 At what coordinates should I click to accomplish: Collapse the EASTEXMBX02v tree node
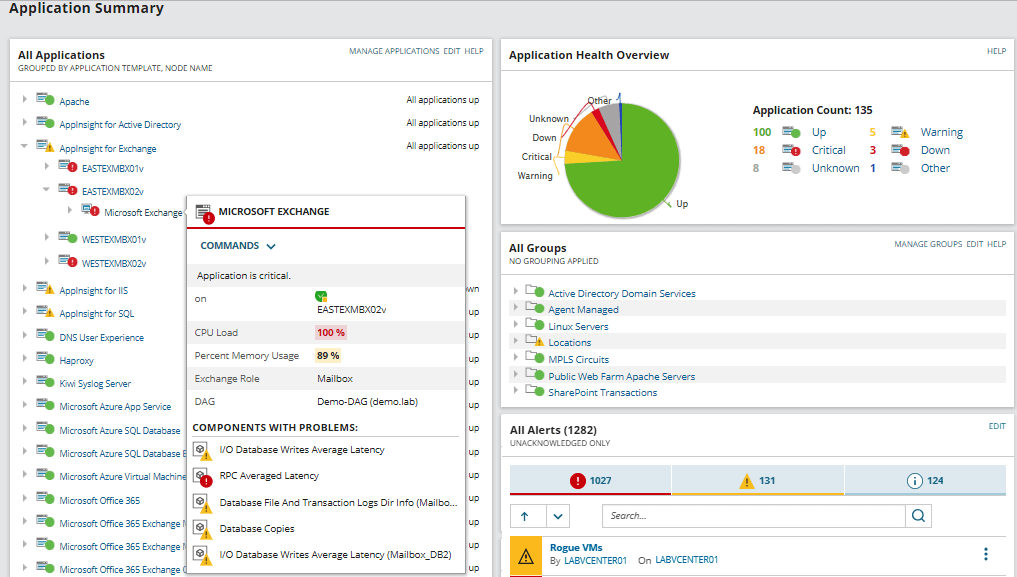pos(47,189)
